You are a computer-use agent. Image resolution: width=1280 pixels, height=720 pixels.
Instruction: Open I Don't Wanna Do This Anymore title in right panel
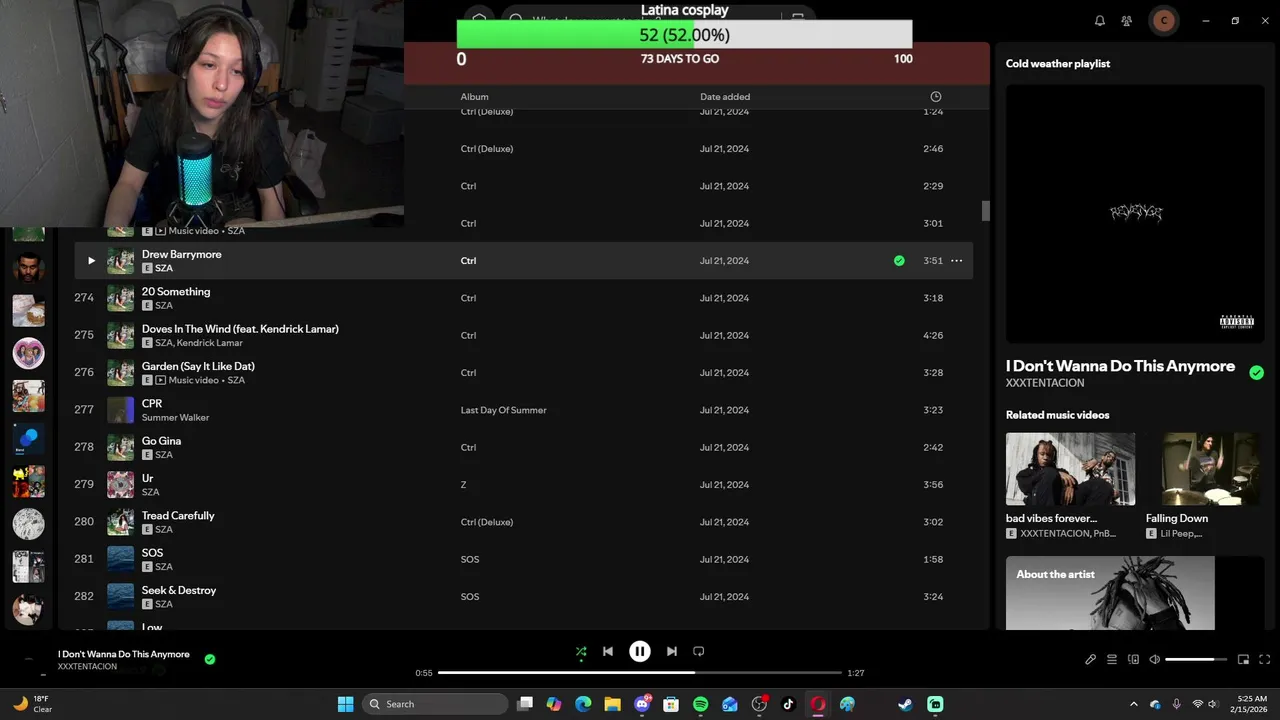tap(1120, 366)
